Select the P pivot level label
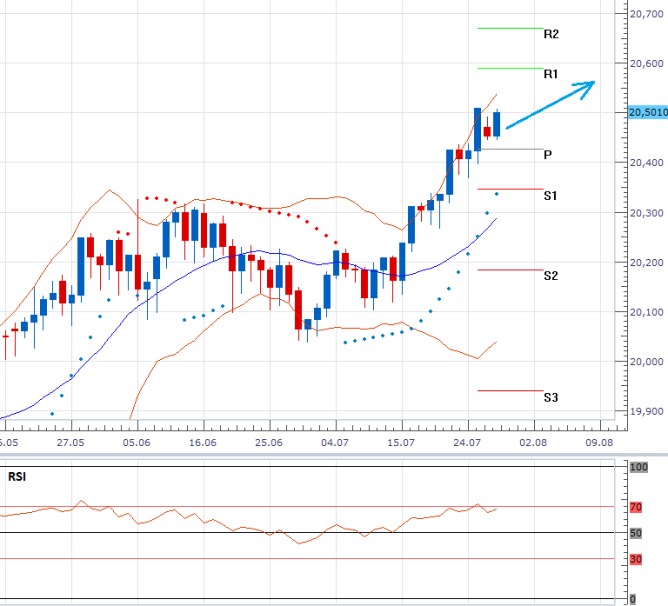The image size is (668, 606). tap(548, 155)
